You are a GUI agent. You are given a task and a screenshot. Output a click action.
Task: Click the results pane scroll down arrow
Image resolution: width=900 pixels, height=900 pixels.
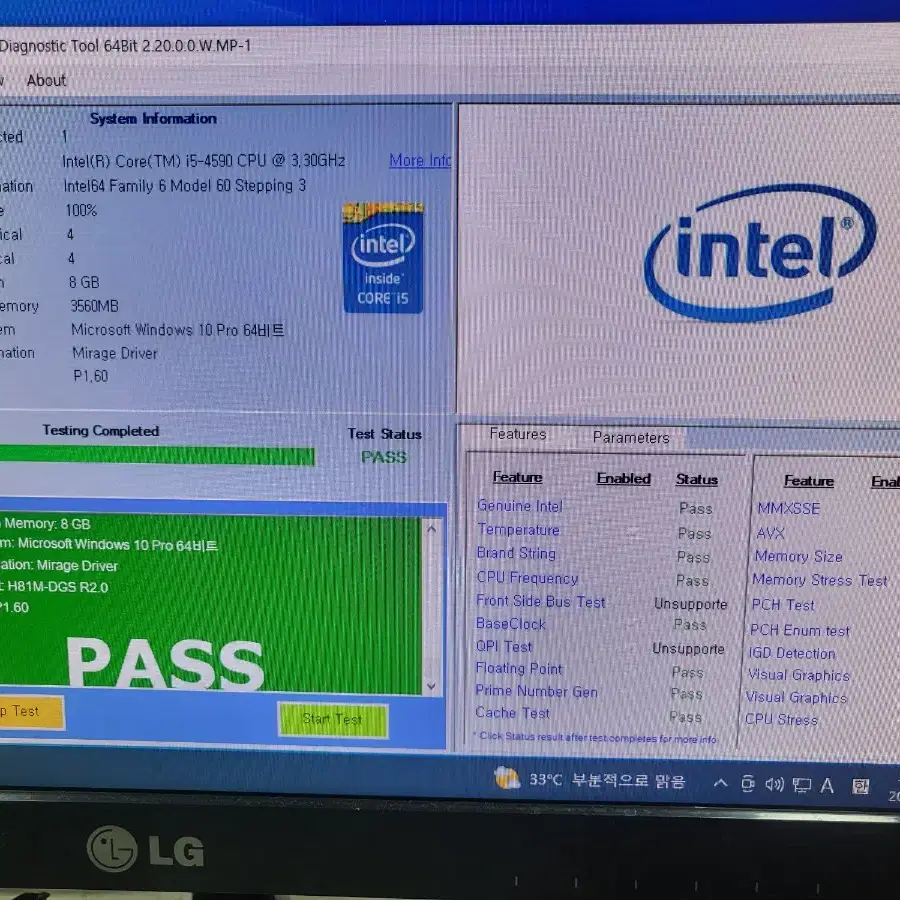click(x=432, y=686)
